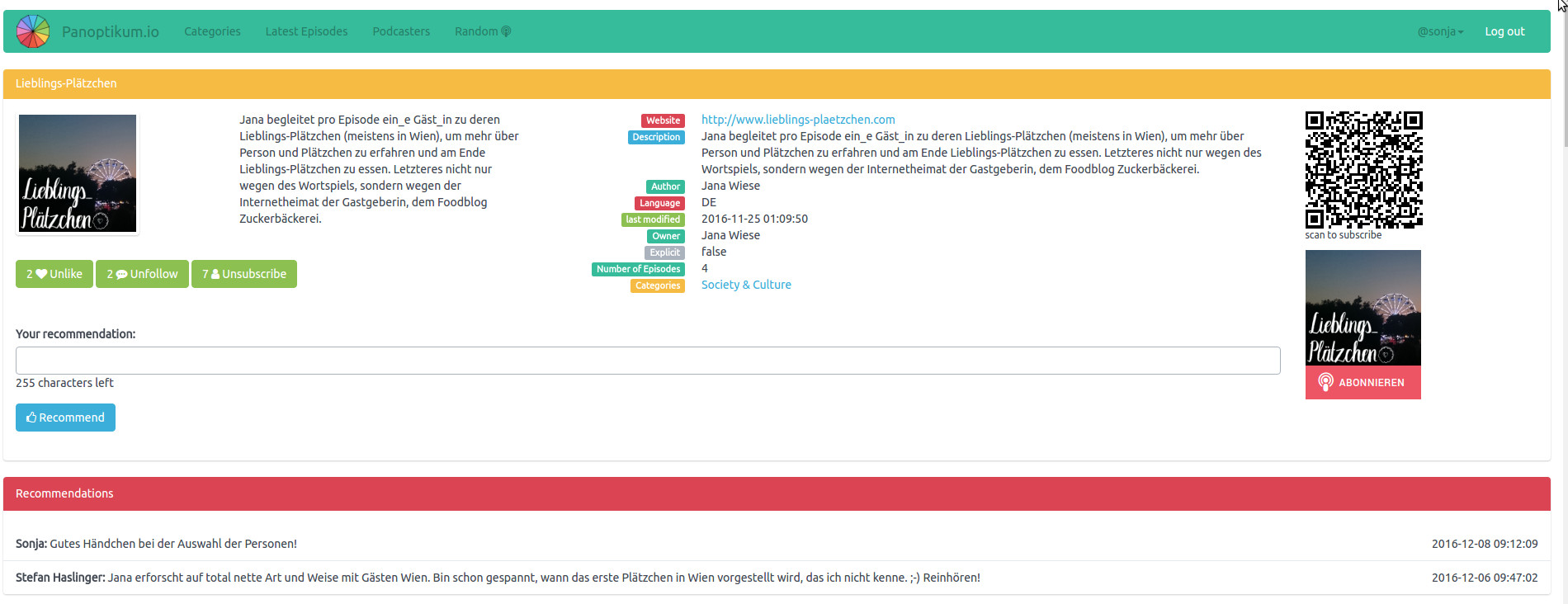Click the Unsubscribe button
The width and height of the screenshot is (1568, 604).
tap(244, 274)
